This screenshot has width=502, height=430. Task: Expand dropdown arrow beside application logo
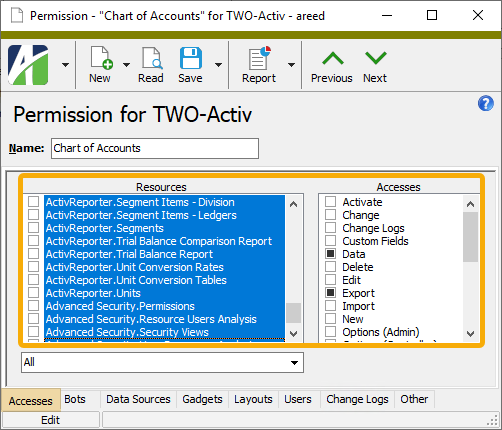[x=66, y=65]
